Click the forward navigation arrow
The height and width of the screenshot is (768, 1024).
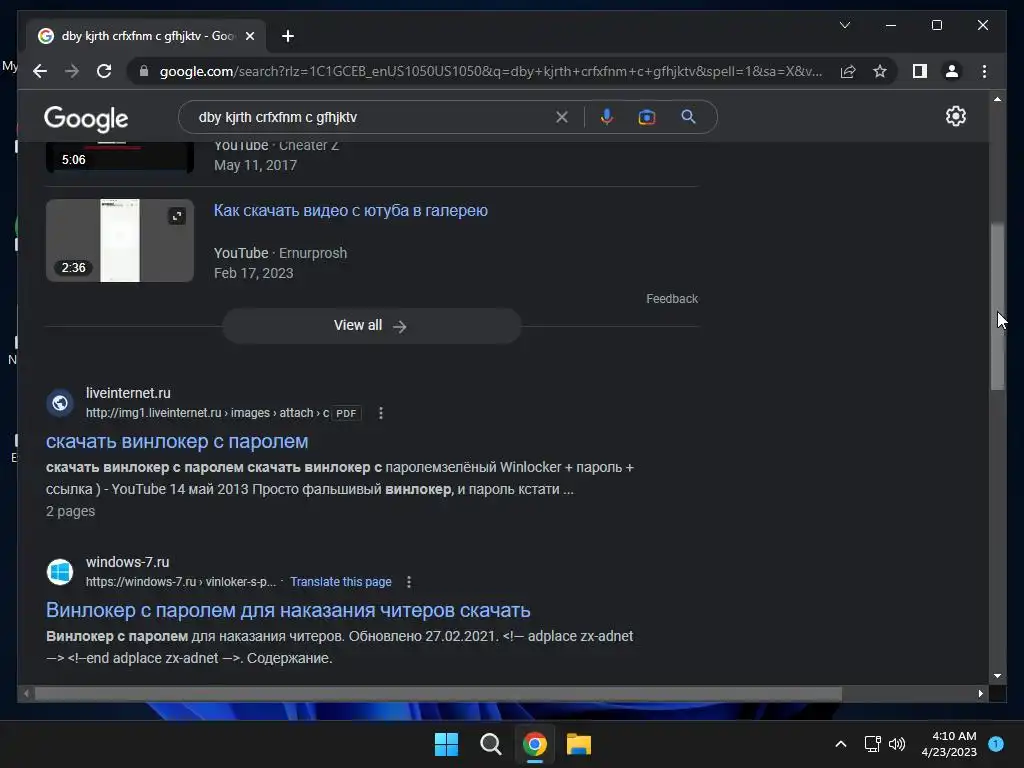pyautogui.click(x=72, y=71)
